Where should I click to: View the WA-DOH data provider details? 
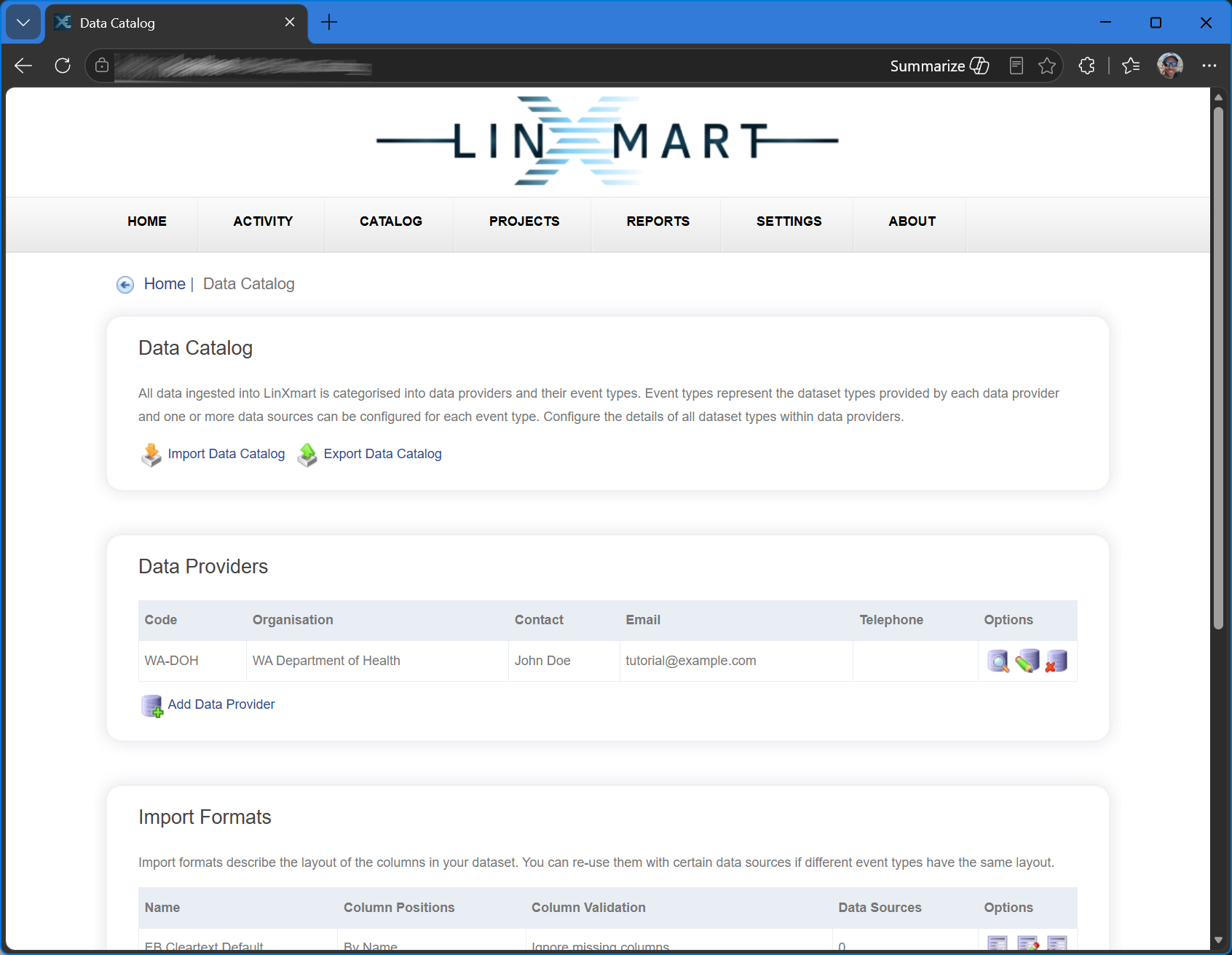pos(998,661)
